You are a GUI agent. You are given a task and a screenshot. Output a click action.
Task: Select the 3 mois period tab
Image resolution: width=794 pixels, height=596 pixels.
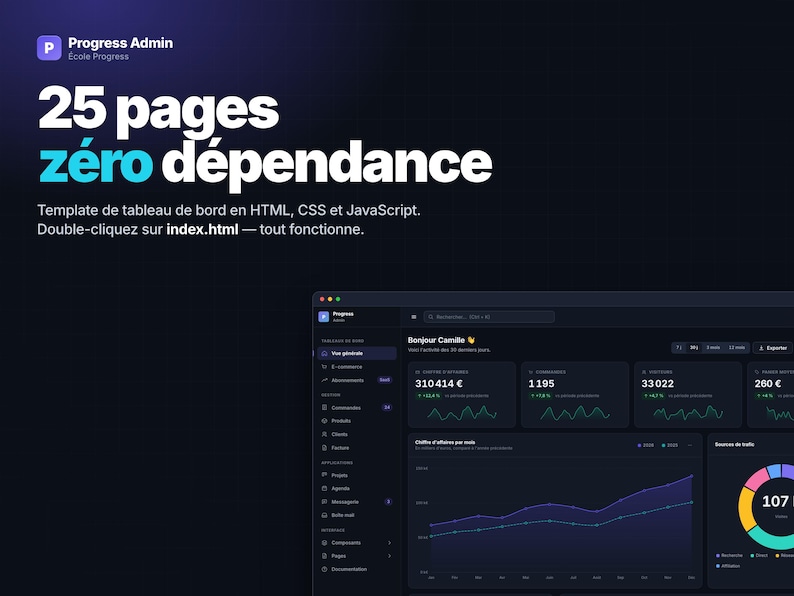[x=713, y=347]
